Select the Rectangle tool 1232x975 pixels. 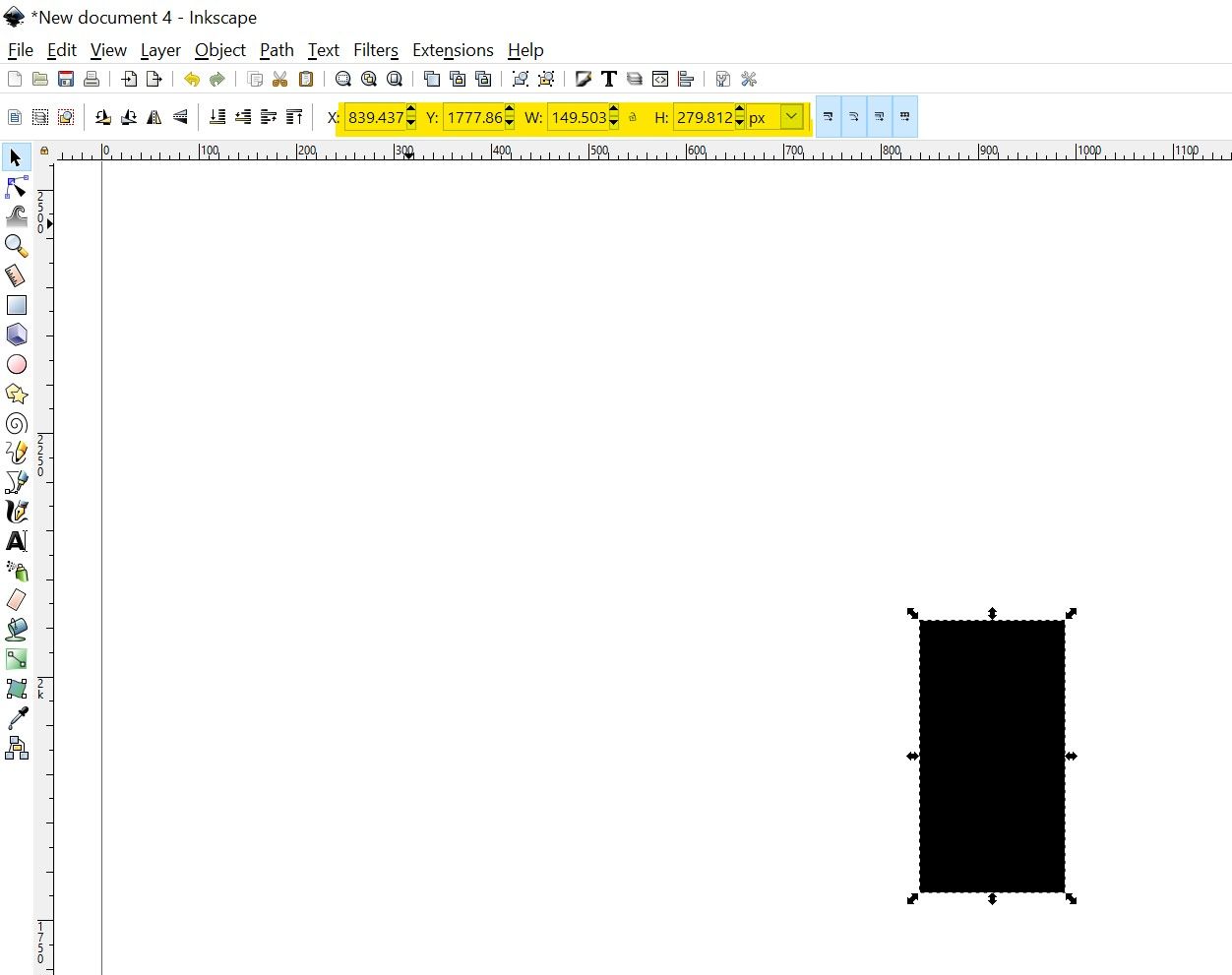tap(16, 305)
